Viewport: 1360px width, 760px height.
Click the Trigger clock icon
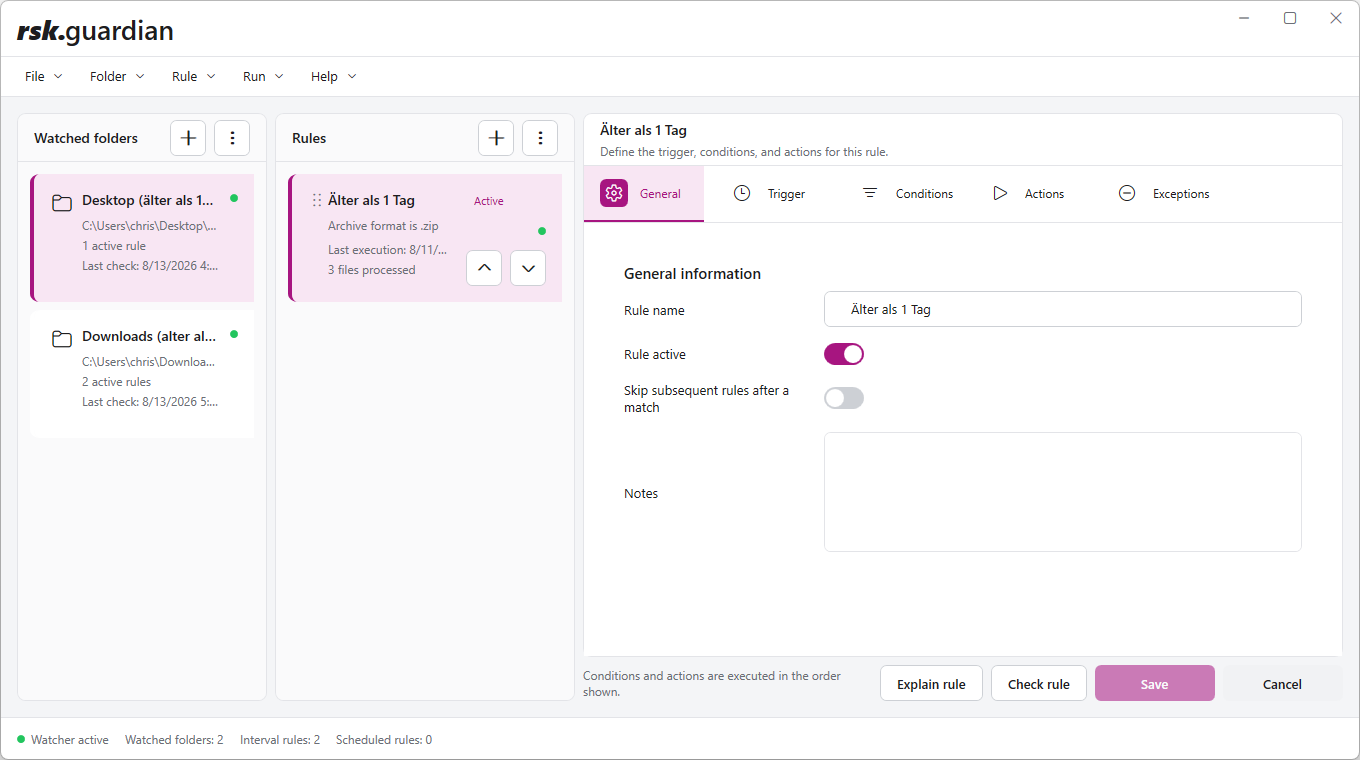[x=742, y=193]
